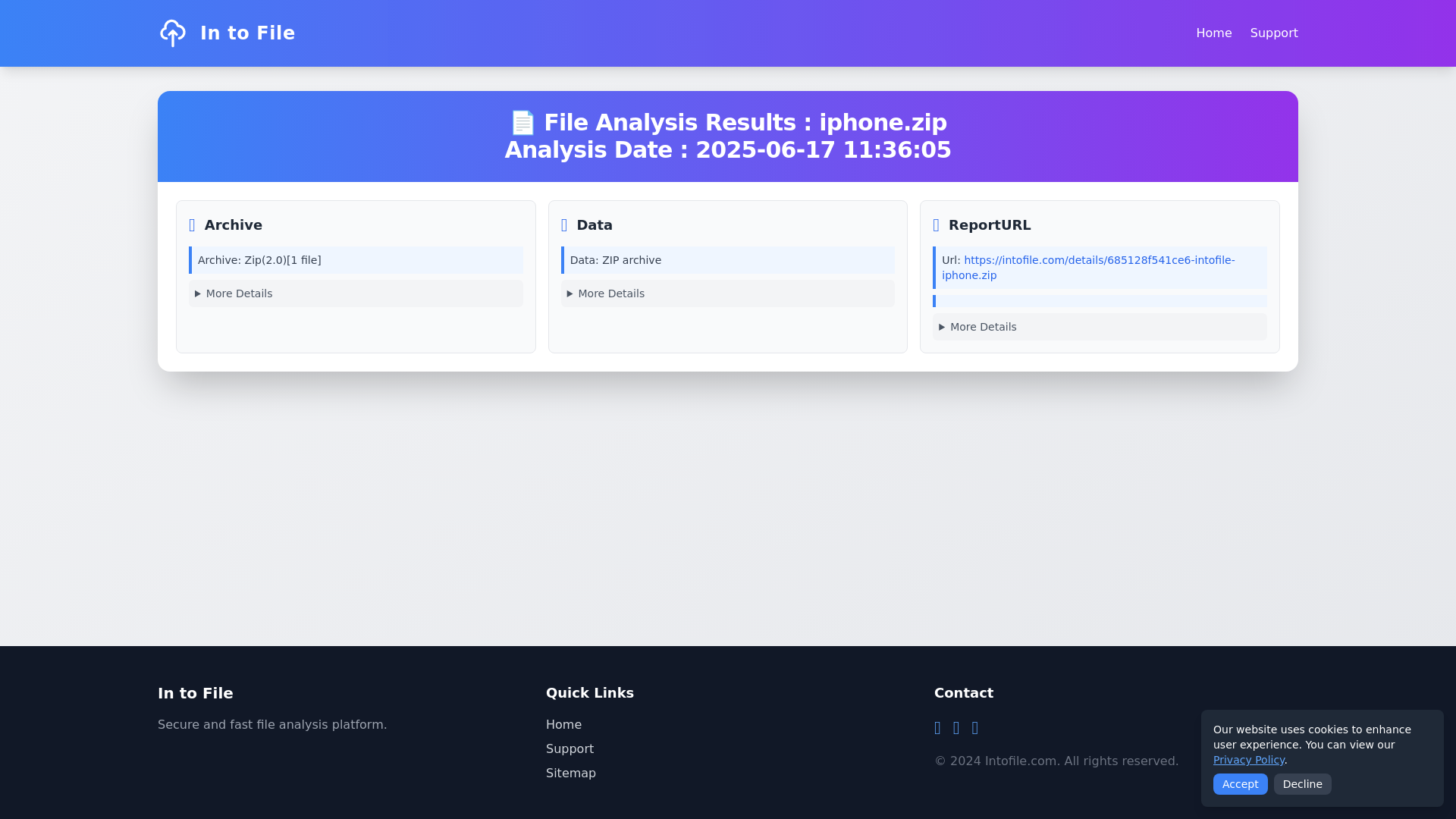Screen dimensions: 1456x819
Task: Decline the cookie notice
Action: pos(1303,784)
